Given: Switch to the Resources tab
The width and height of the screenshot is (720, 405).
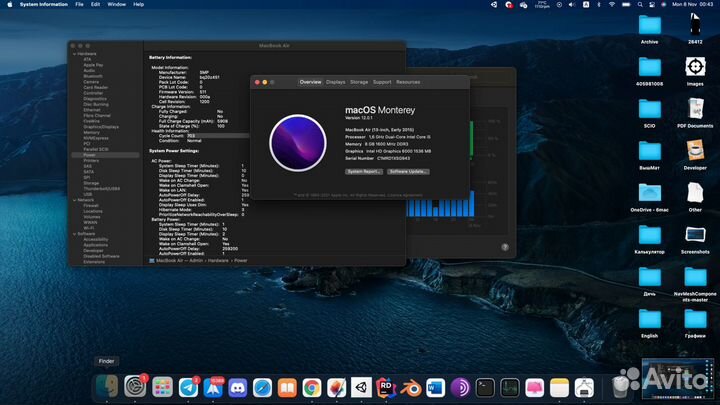Looking at the screenshot, I should pyautogui.click(x=408, y=82).
